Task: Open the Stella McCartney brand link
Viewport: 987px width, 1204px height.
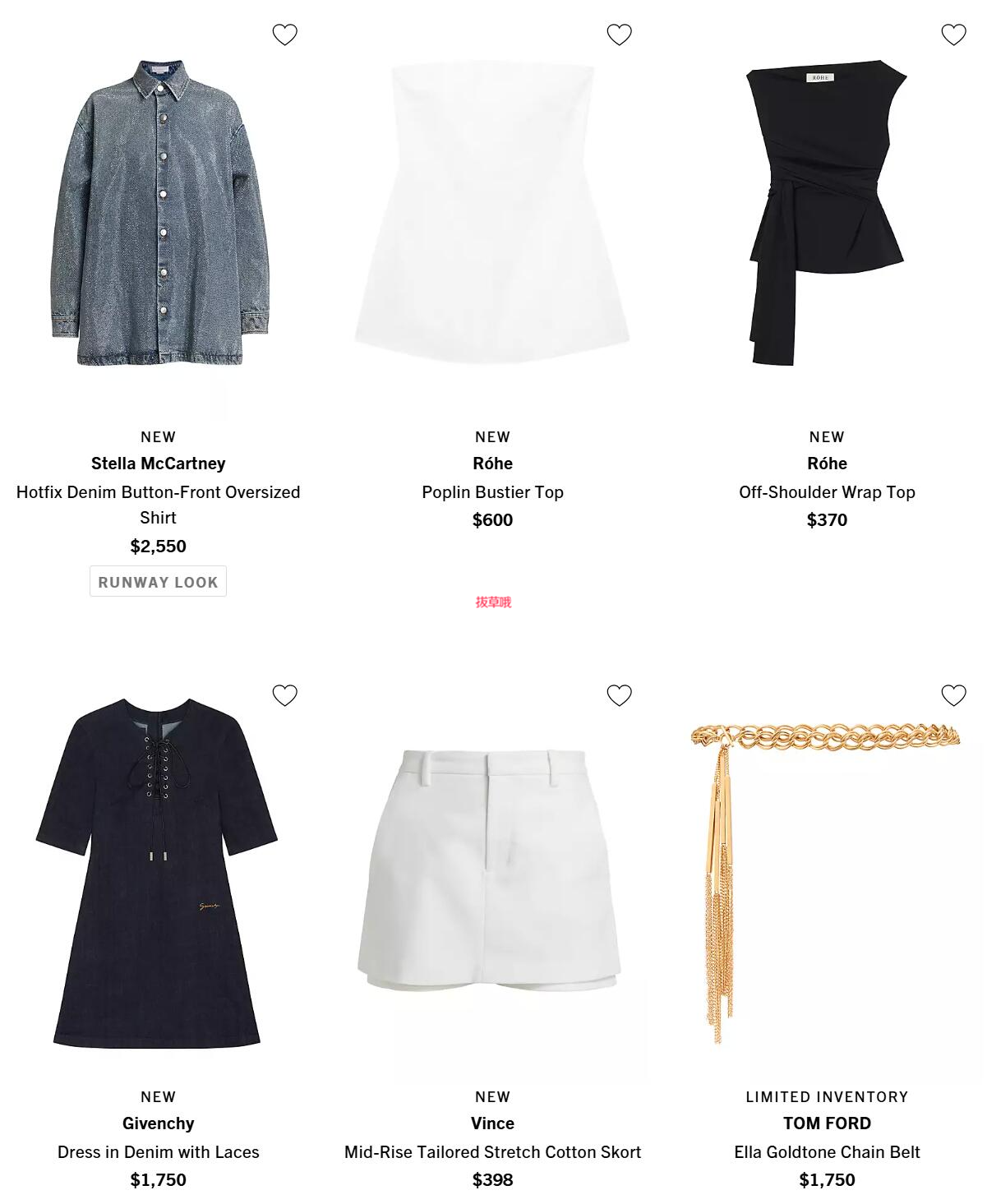Action: pos(158,464)
